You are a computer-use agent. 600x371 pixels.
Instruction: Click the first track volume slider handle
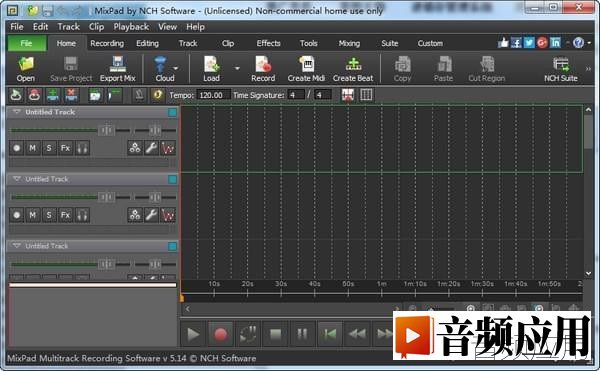(x=106, y=130)
